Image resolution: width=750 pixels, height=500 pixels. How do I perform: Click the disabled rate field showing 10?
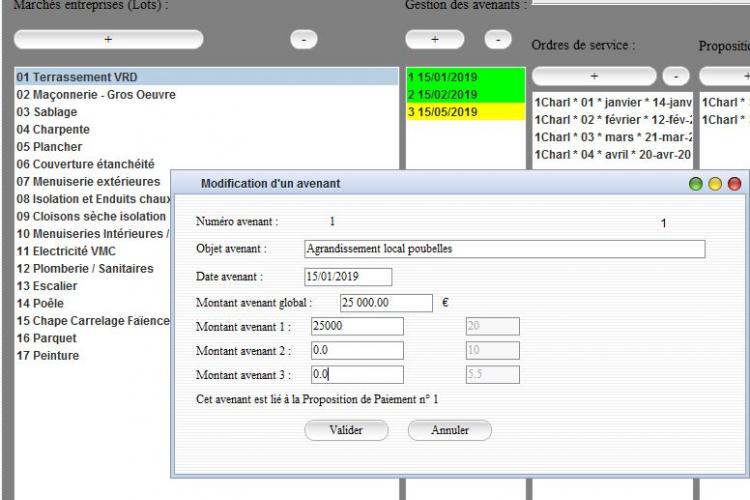(493, 350)
